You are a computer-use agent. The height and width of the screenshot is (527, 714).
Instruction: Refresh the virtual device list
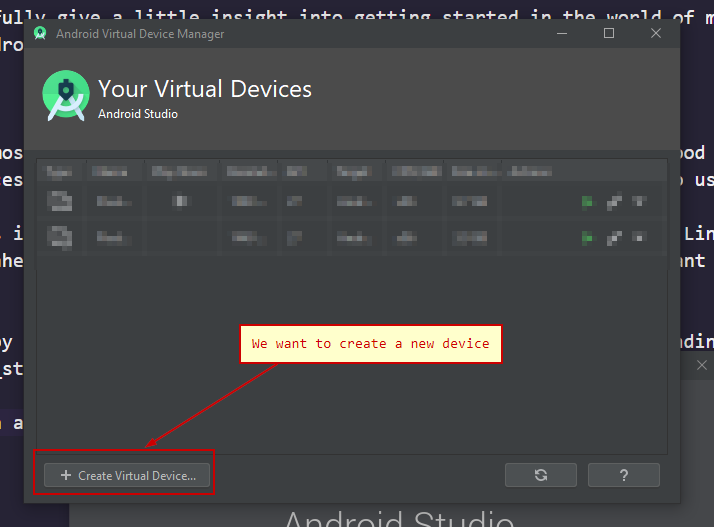(x=541, y=475)
